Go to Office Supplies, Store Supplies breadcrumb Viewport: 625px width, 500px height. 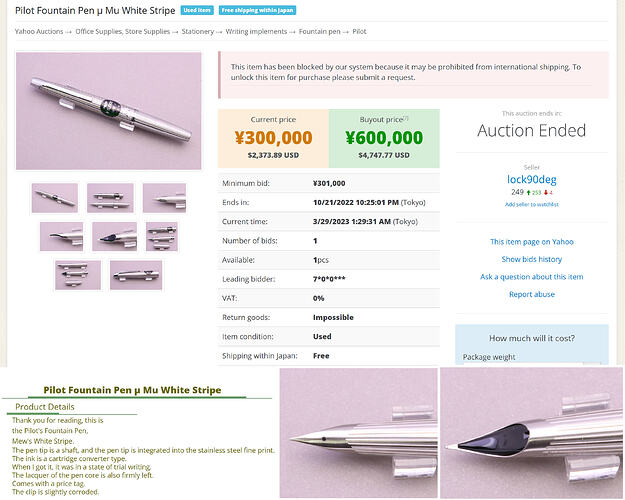tap(123, 31)
